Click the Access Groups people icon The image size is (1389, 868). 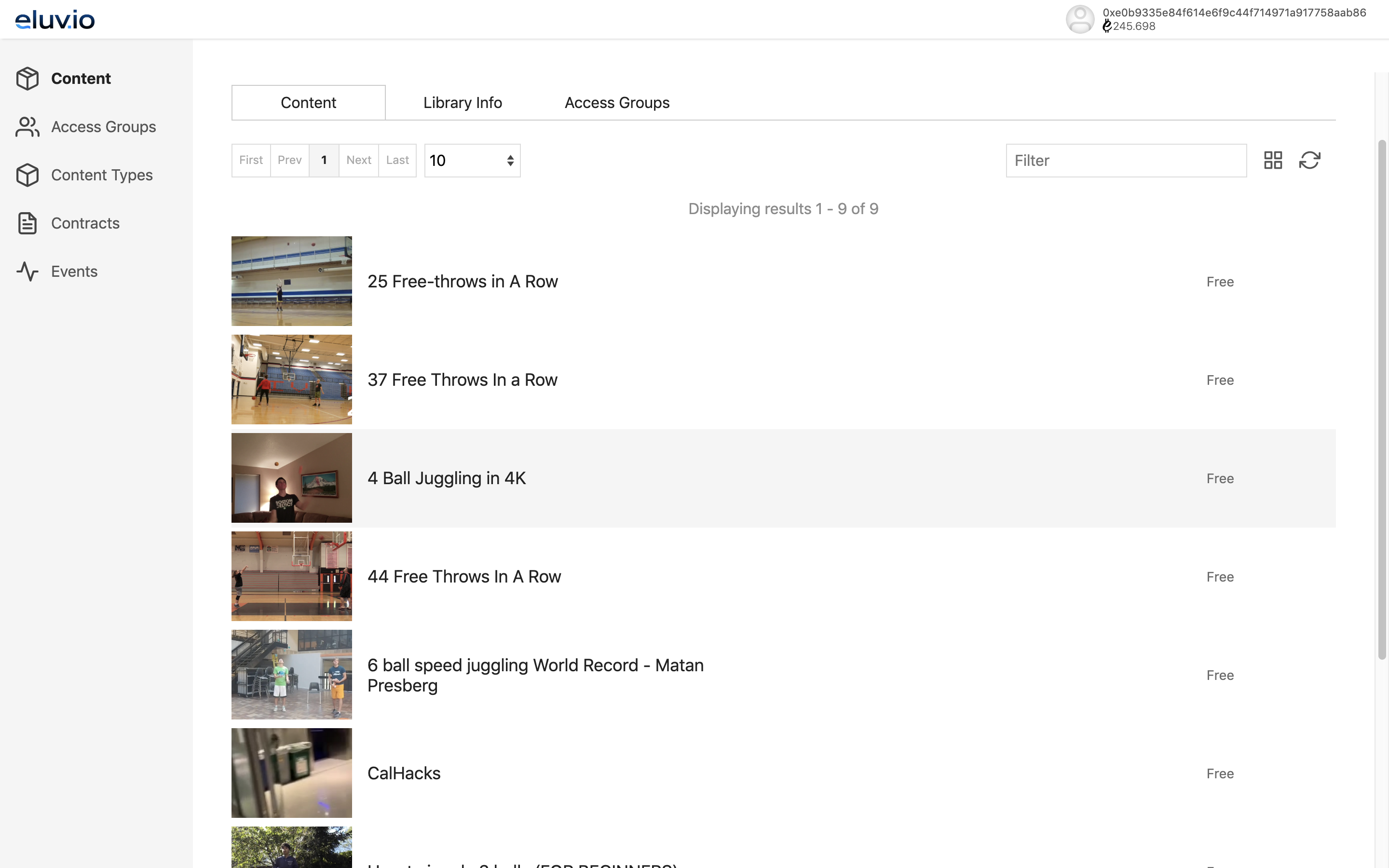click(x=27, y=127)
